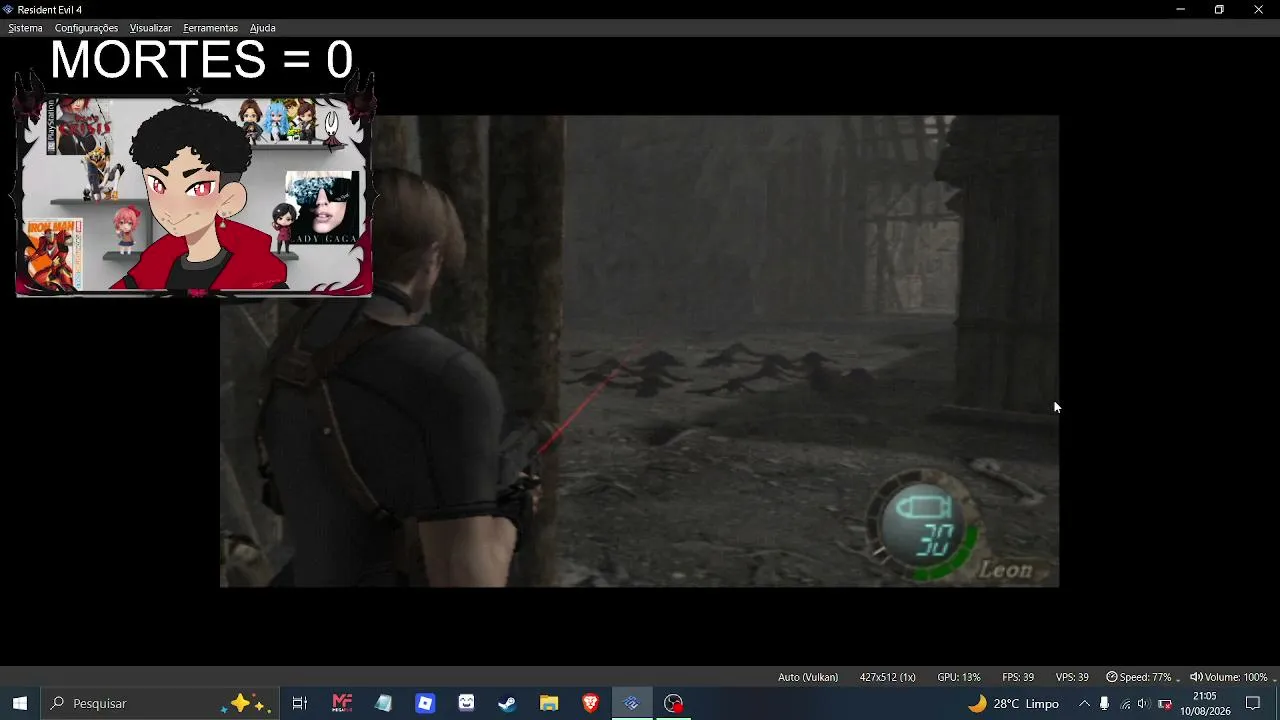Open the MF app from the taskbar
This screenshot has width=1280, height=720.
click(x=342, y=703)
